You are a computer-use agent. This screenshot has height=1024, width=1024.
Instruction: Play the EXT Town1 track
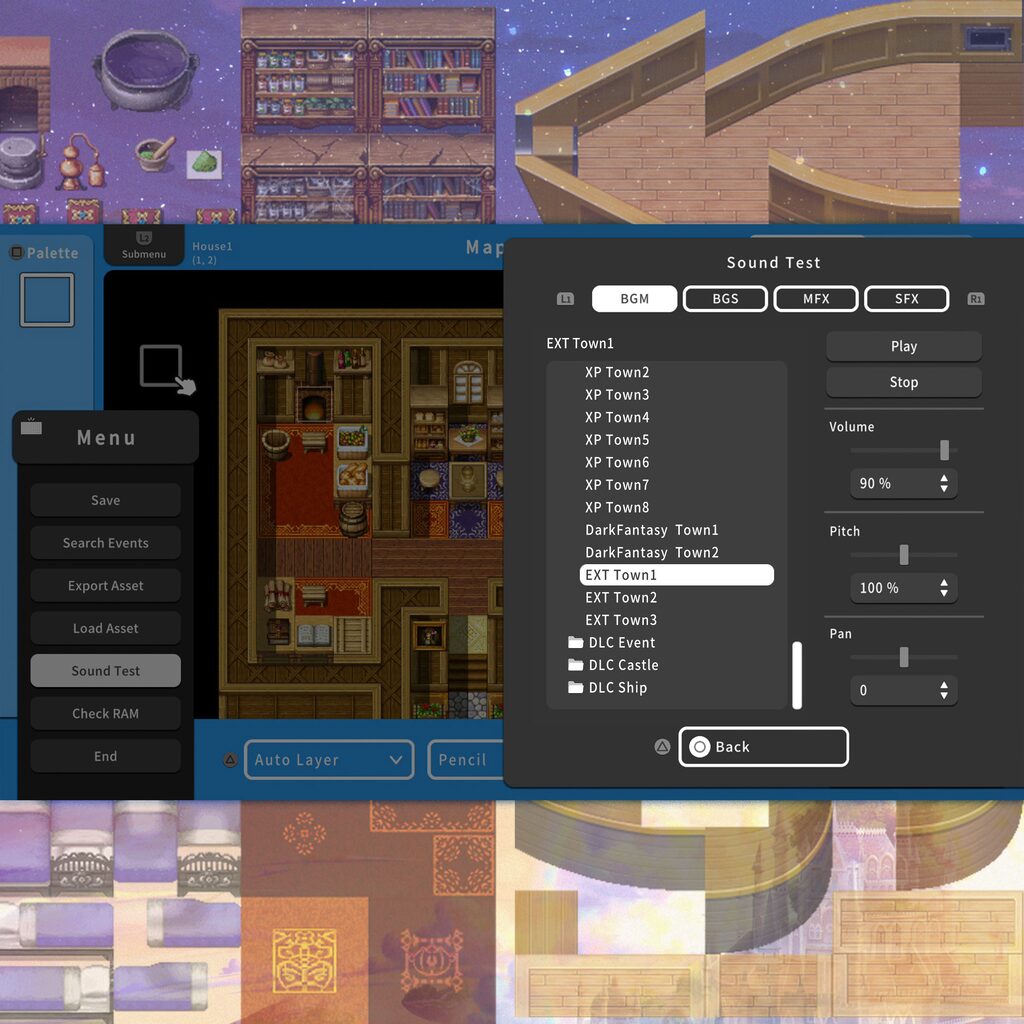[x=902, y=346]
